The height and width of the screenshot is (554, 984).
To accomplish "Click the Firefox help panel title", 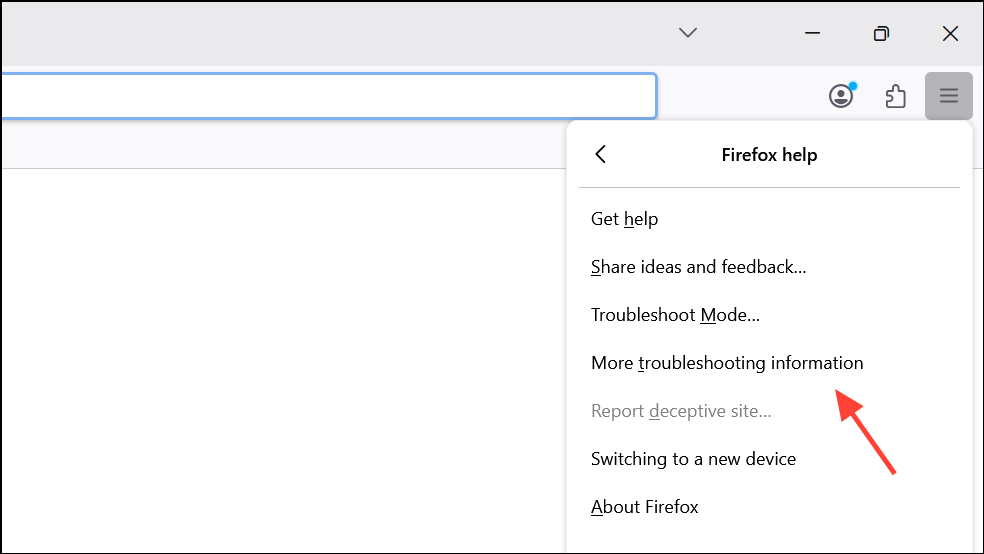I will [769, 155].
